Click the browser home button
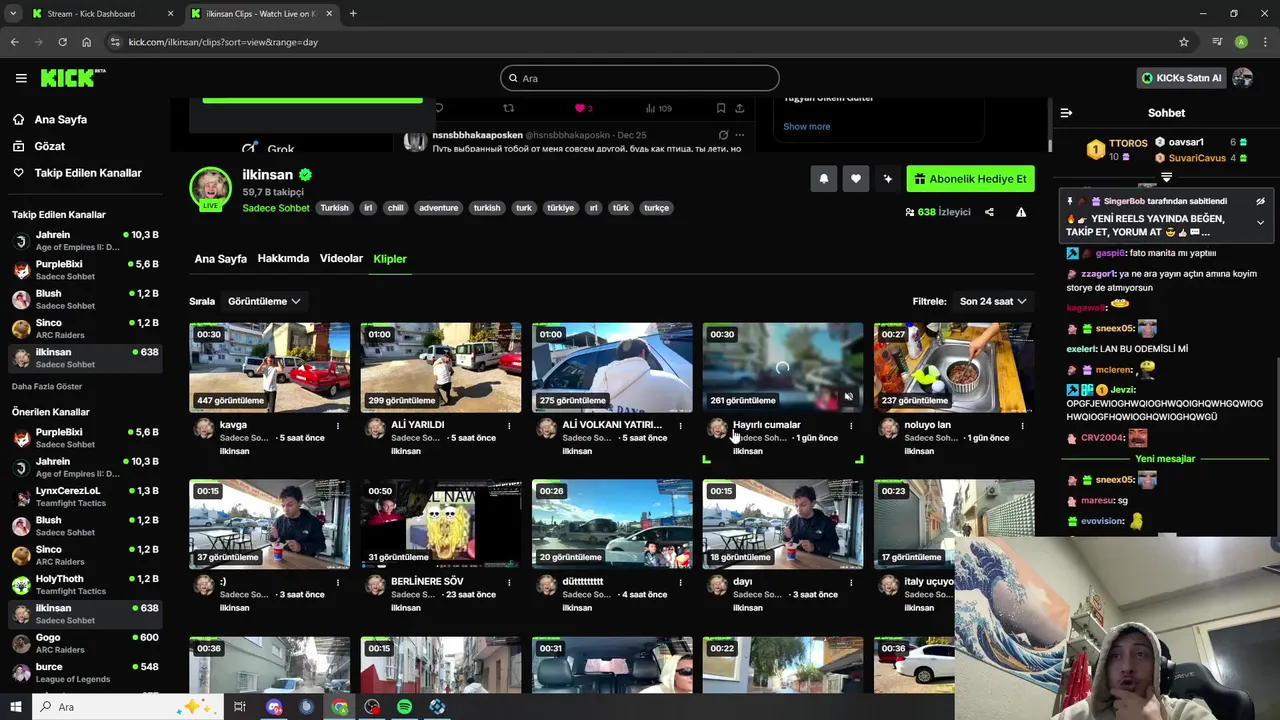The height and width of the screenshot is (720, 1280). click(x=87, y=42)
